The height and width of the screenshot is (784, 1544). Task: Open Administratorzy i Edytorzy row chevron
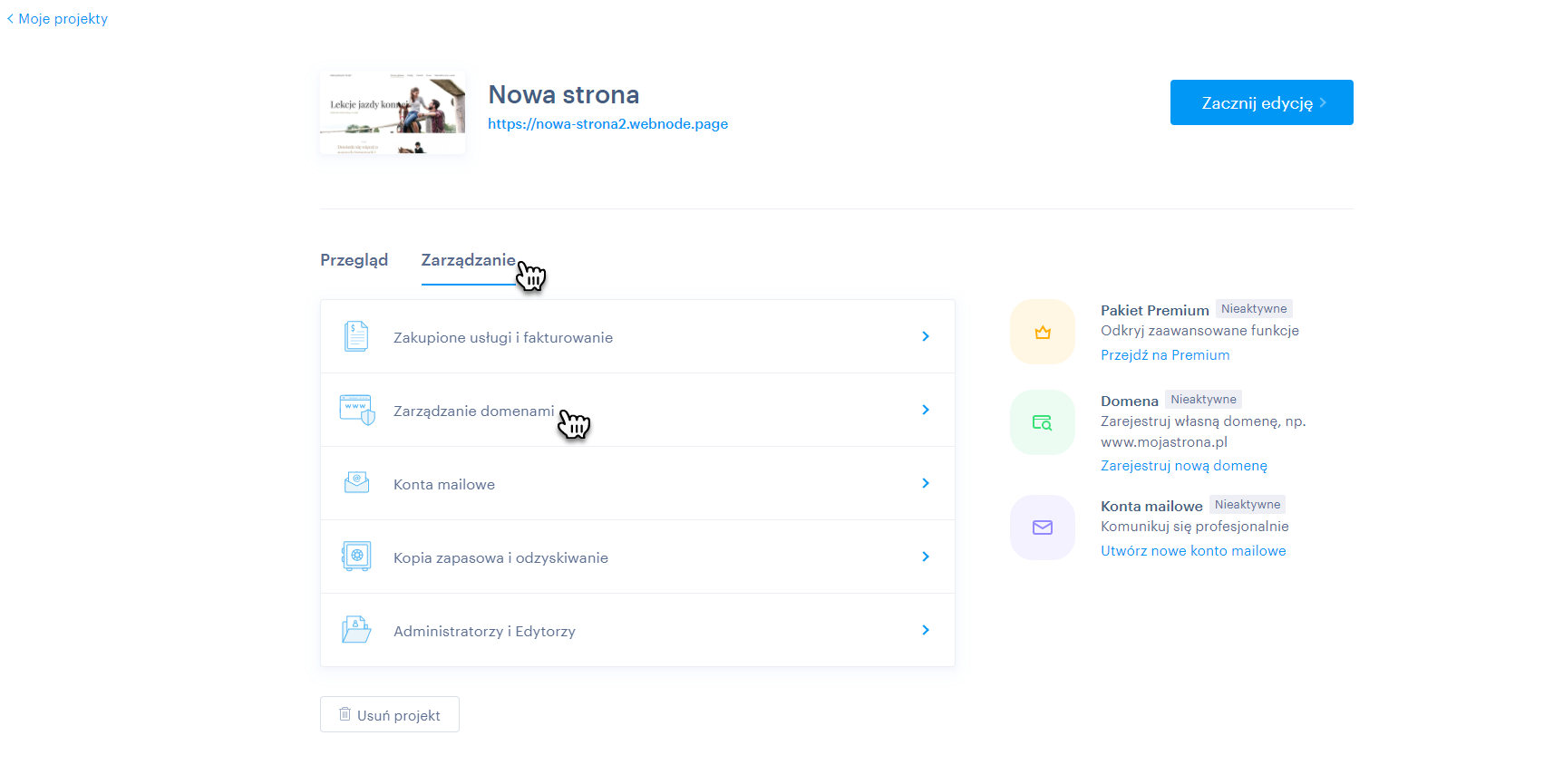tap(926, 630)
